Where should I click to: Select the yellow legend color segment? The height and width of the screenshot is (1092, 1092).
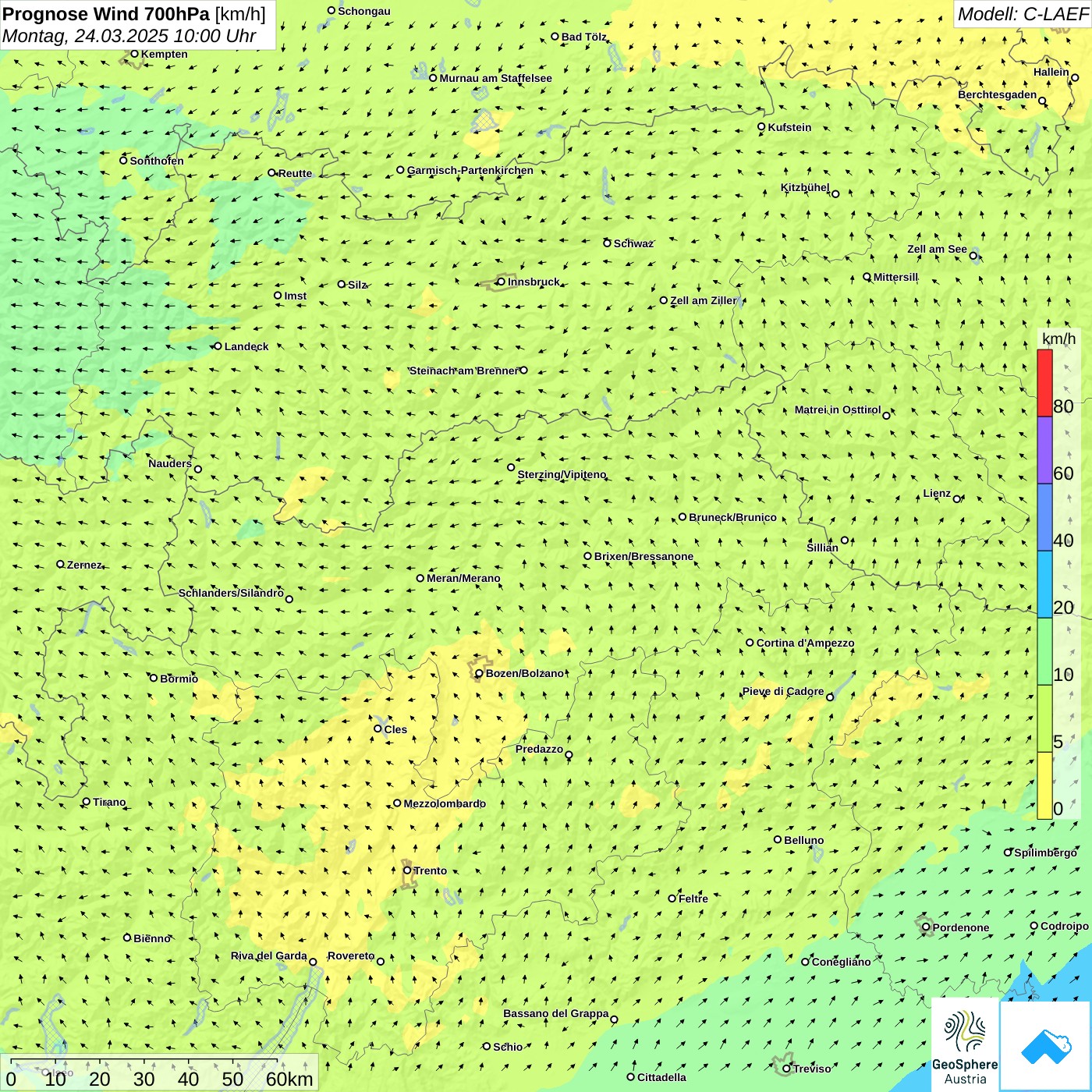point(1044,785)
